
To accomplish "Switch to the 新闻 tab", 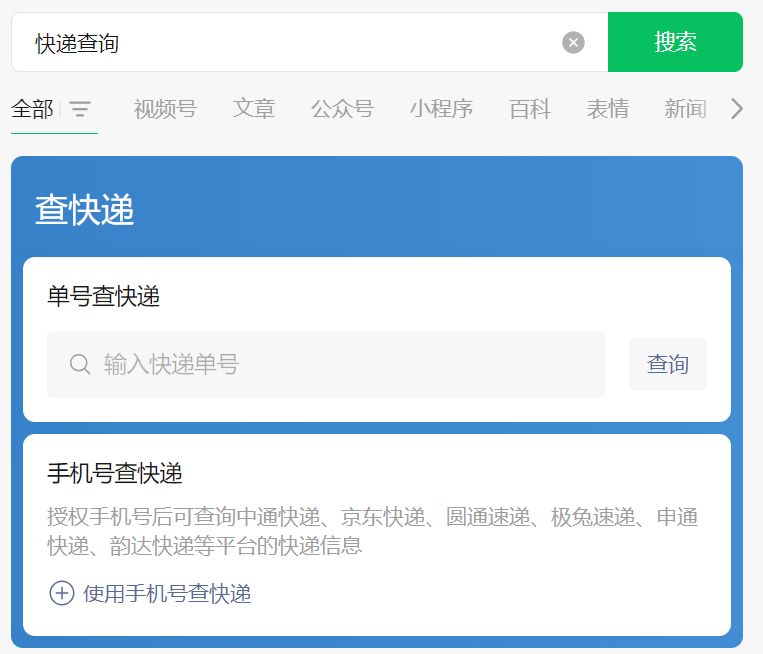I will (x=686, y=109).
